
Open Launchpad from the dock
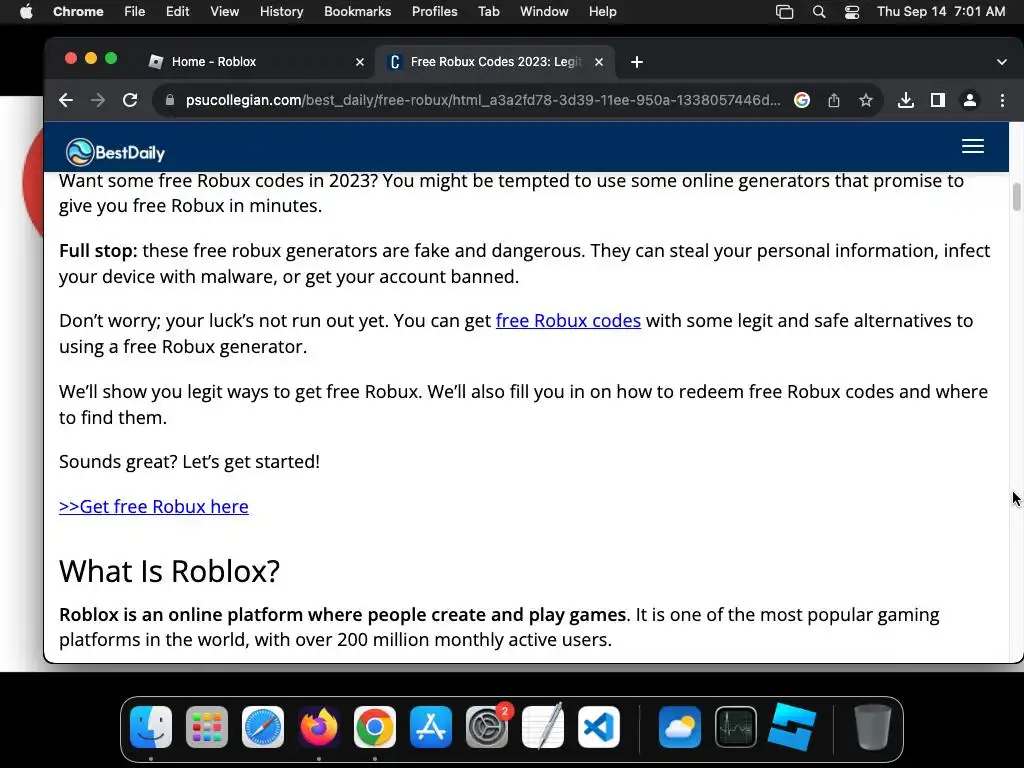pos(207,727)
